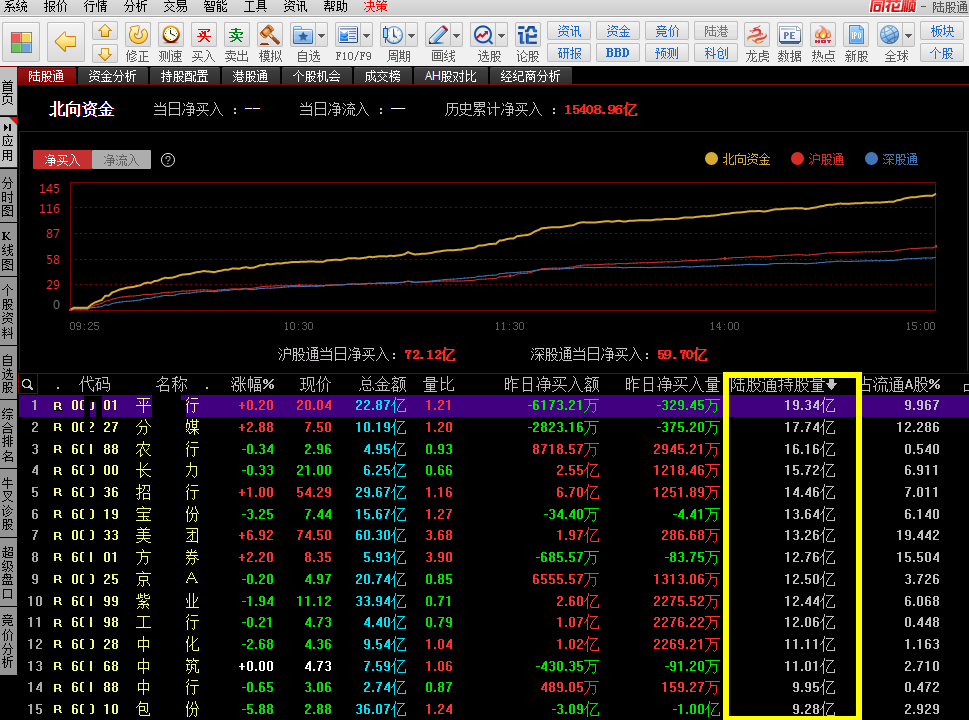Viewport: 969px width, 720px height.
Task: Open the 测速 speed test tool
Action: [x=170, y=43]
